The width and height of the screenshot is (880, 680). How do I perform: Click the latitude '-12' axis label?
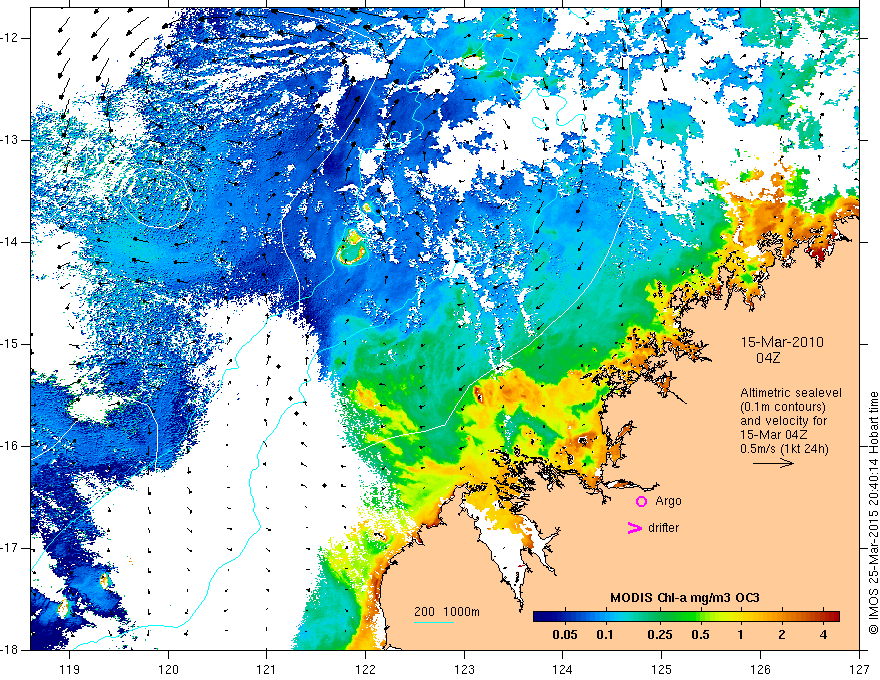coord(11,38)
